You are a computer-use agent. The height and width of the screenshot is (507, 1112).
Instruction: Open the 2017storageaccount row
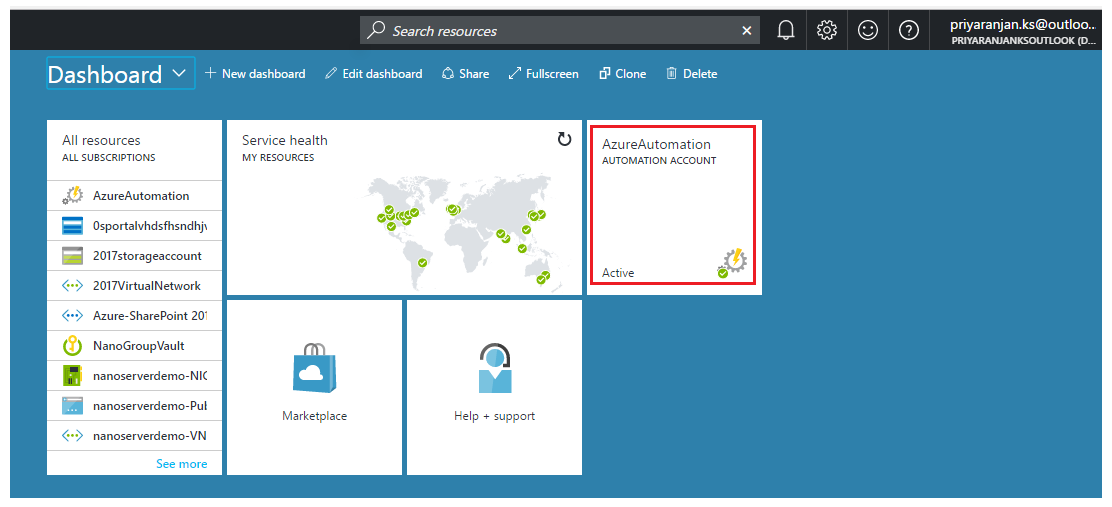tap(135, 256)
